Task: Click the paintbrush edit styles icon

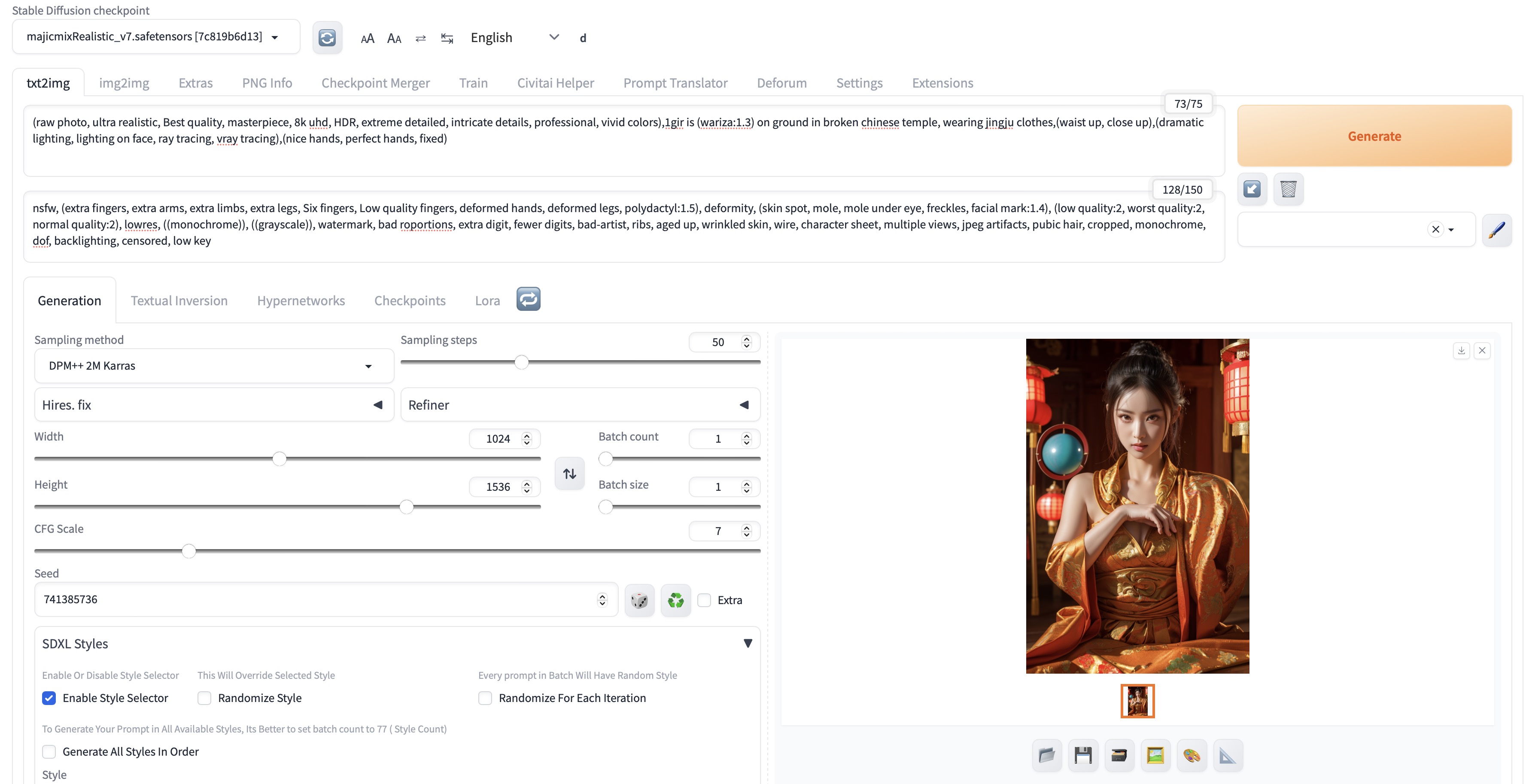Action: pyautogui.click(x=1496, y=230)
